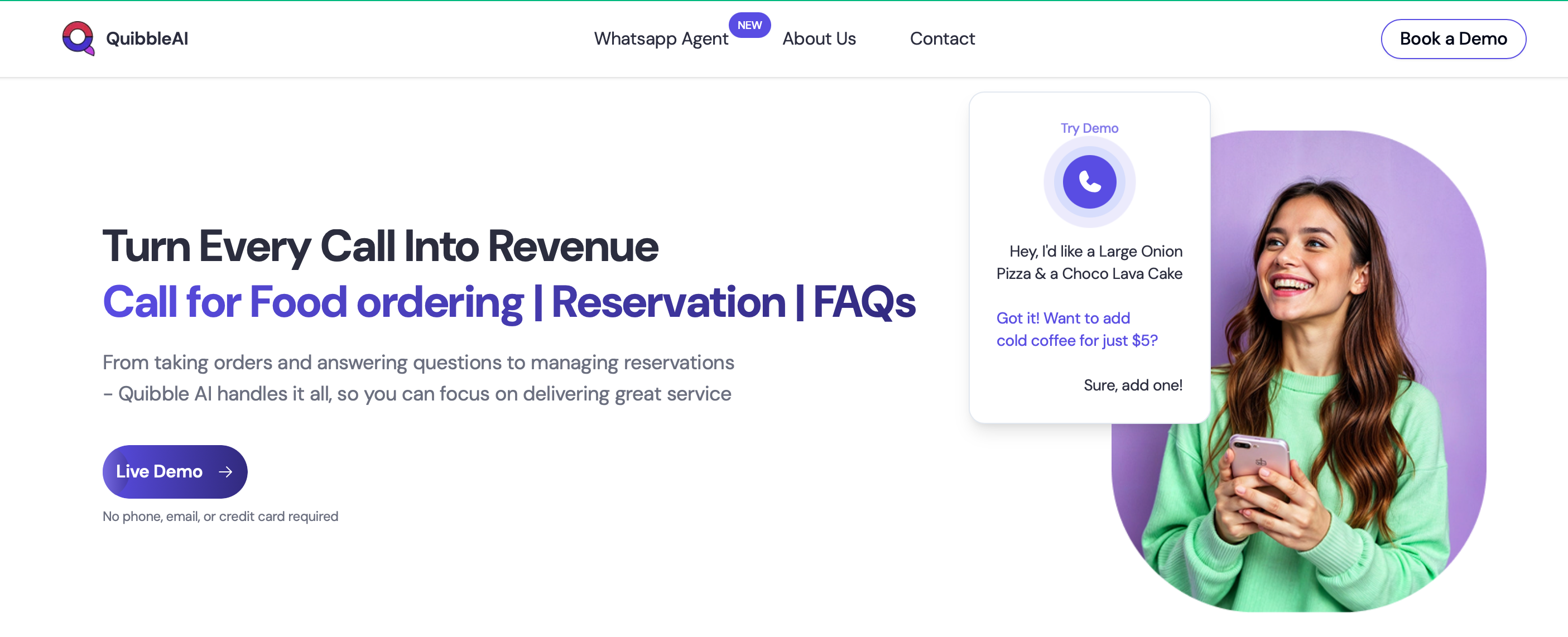Click the 'From taking orders' description paragraph
The height and width of the screenshot is (637, 1568).
coord(417,378)
